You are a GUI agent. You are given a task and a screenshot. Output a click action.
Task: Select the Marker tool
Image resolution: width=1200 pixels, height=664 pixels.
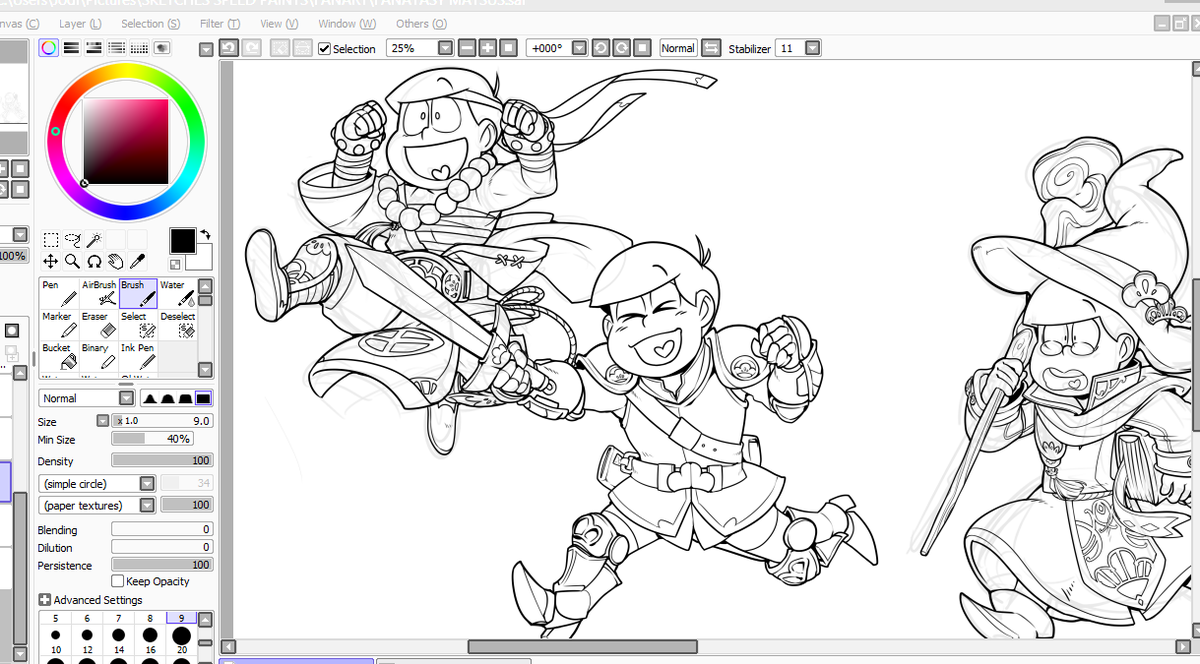[x=59, y=324]
